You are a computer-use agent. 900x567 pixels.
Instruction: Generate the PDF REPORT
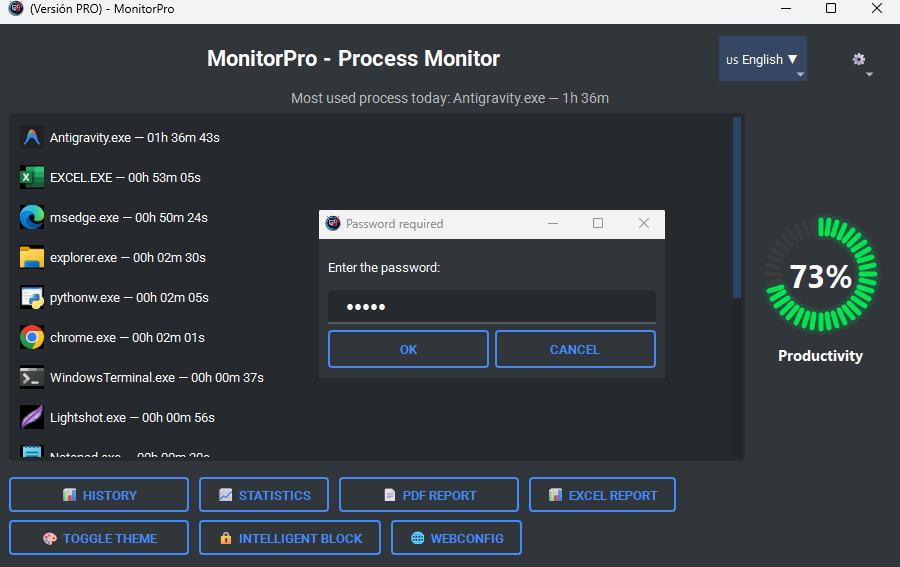click(x=429, y=495)
